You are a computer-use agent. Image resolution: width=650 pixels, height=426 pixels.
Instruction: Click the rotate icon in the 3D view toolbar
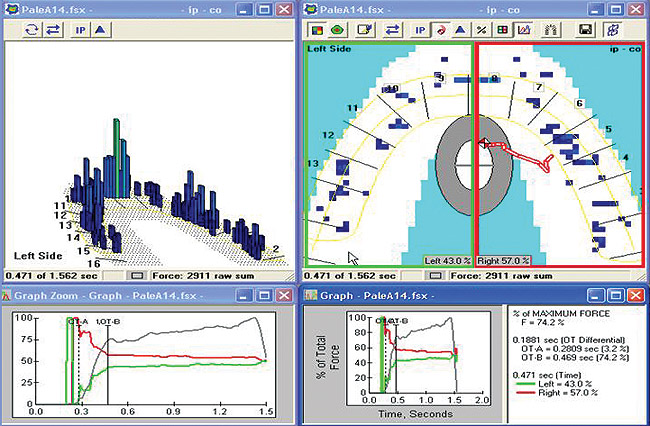click(x=31, y=29)
